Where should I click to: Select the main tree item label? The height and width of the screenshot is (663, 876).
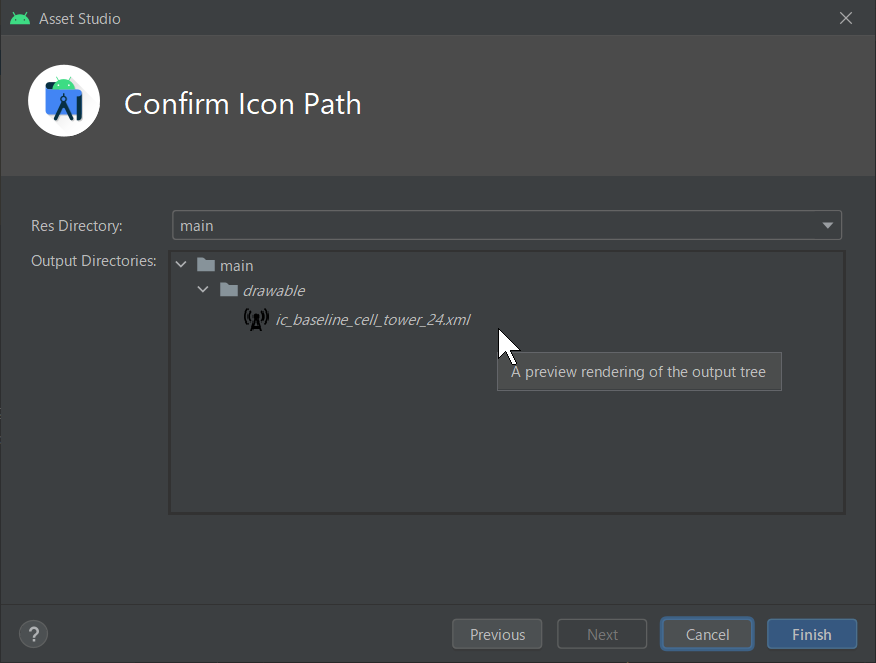point(236,266)
